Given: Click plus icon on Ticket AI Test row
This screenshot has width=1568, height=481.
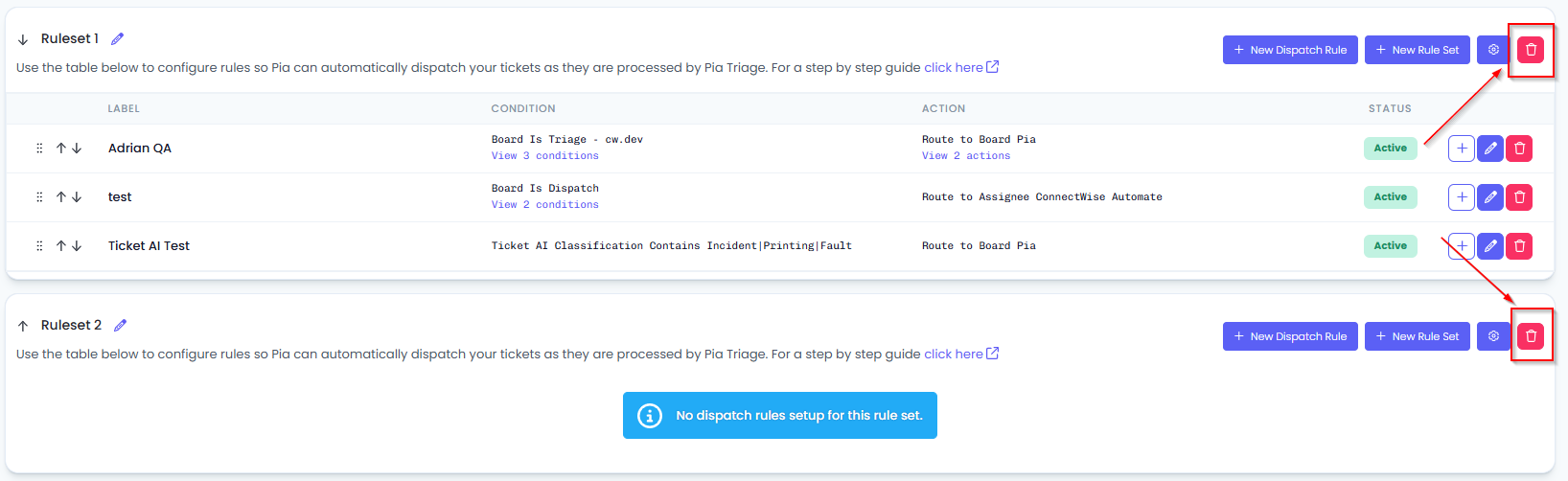Looking at the screenshot, I should pos(1461,246).
